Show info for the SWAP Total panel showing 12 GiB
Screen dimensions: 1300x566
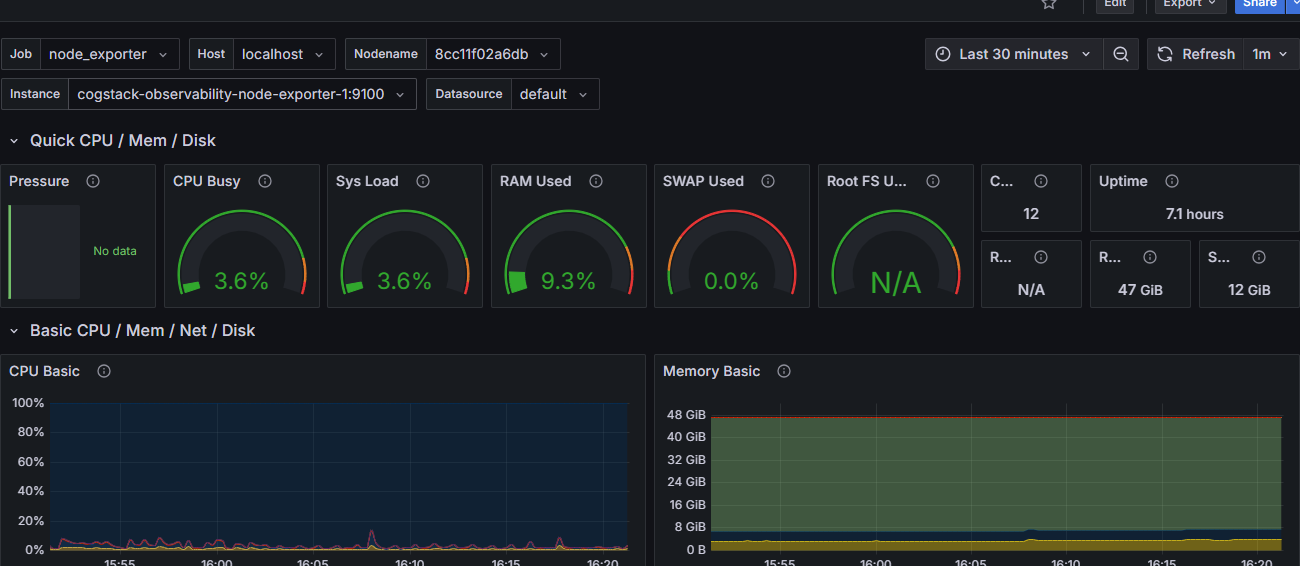(x=1259, y=257)
